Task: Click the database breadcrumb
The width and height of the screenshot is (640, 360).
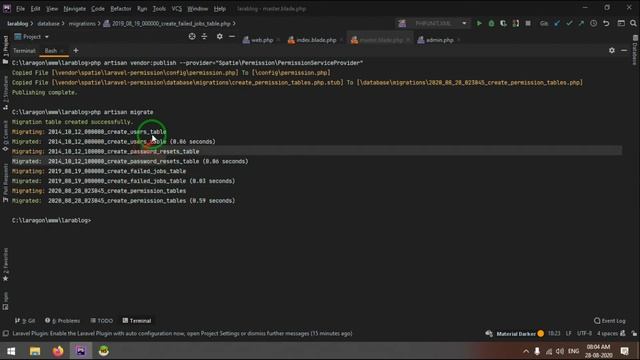Action: click(x=48, y=24)
